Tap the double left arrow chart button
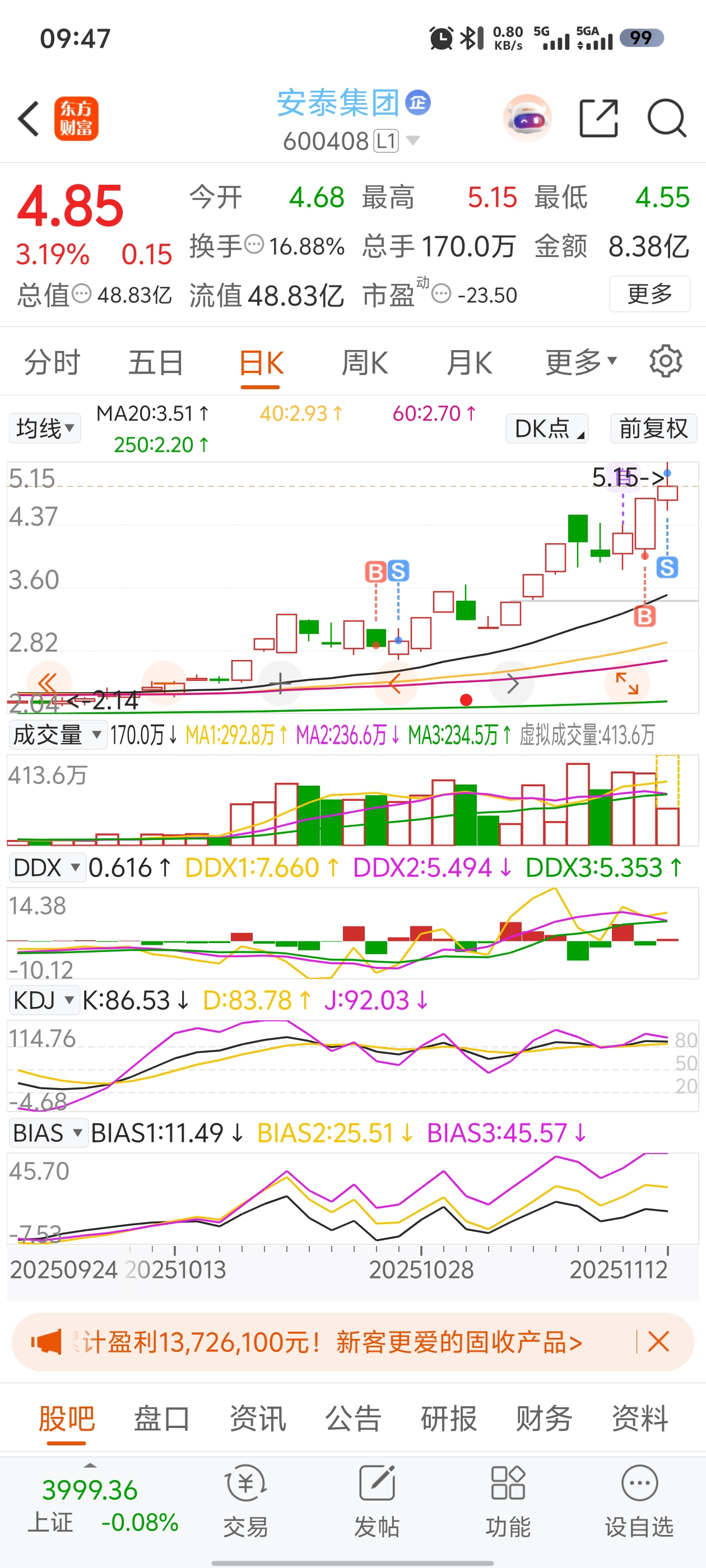The height and width of the screenshot is (1568, 706). (49, 684)
